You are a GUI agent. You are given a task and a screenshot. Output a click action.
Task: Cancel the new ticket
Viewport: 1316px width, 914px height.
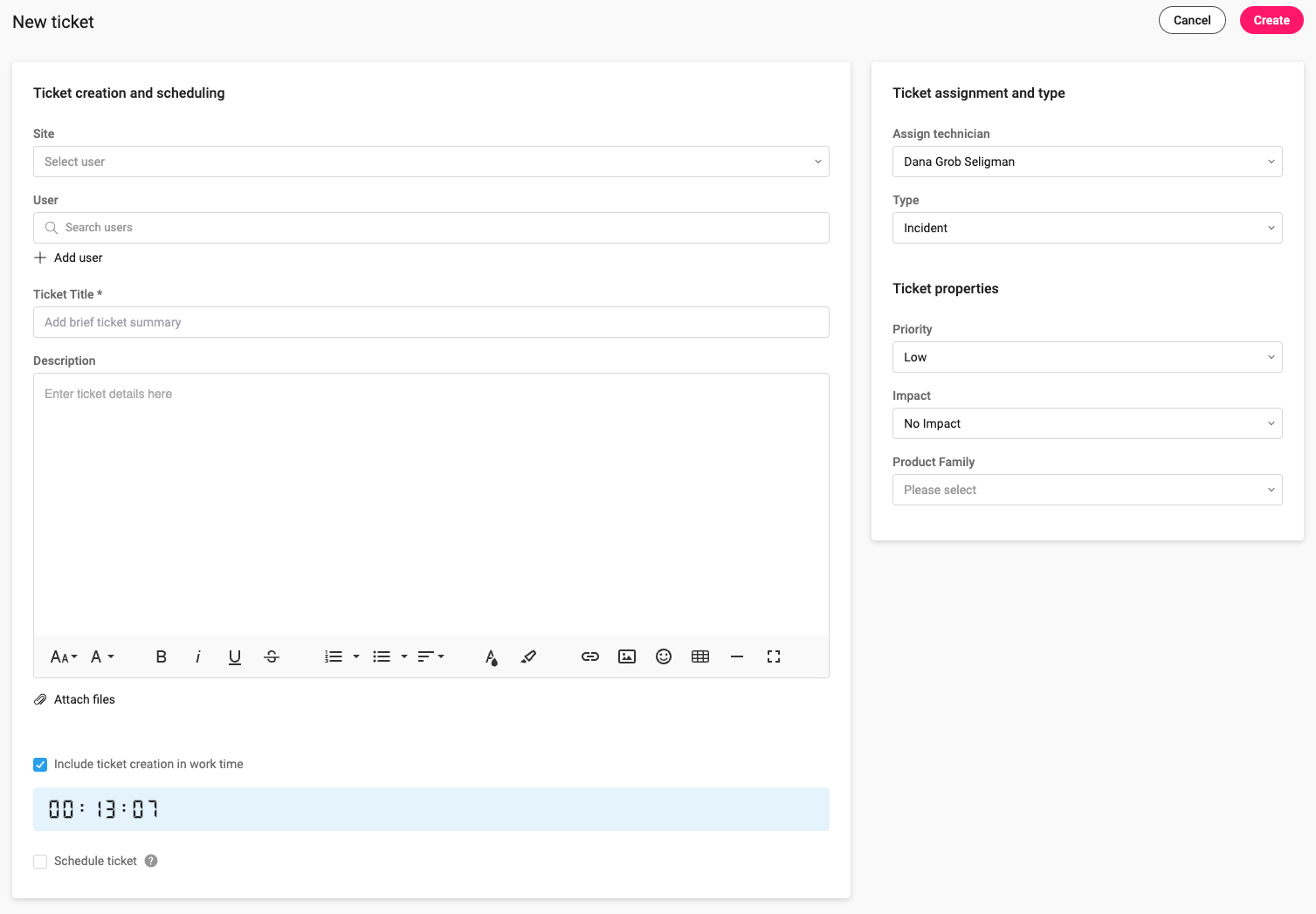tap(1192, 20)
